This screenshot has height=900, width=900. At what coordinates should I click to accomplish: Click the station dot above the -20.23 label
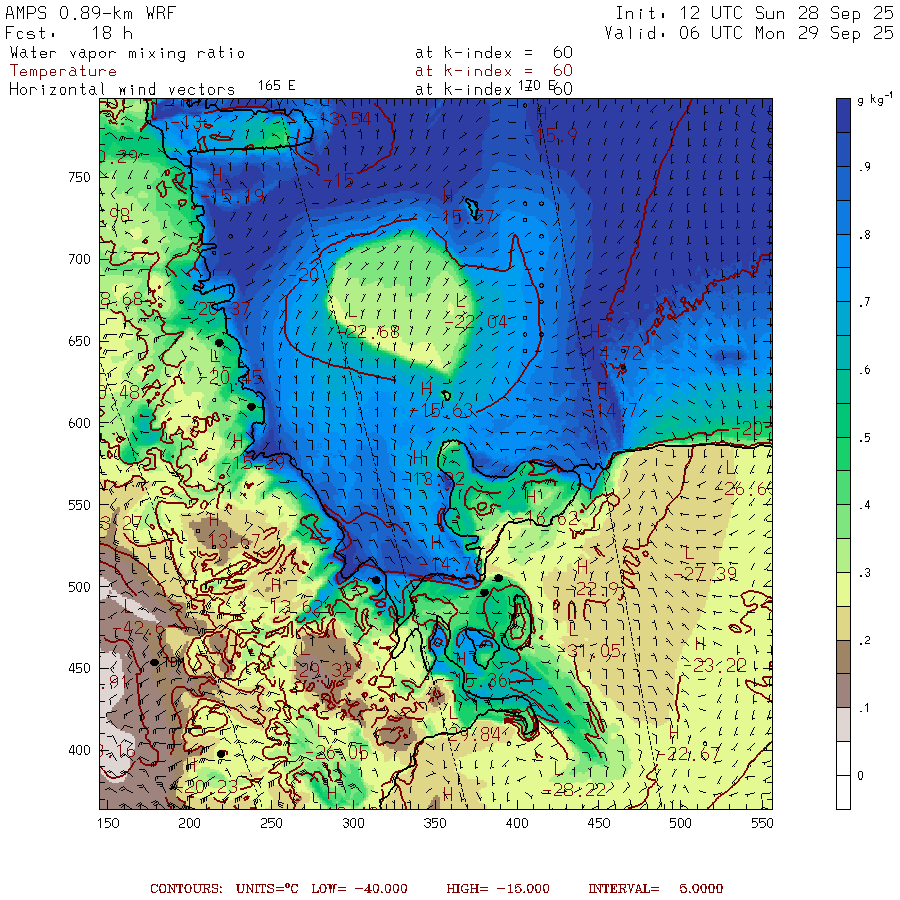pyautogui.click(x=222, y=753)
